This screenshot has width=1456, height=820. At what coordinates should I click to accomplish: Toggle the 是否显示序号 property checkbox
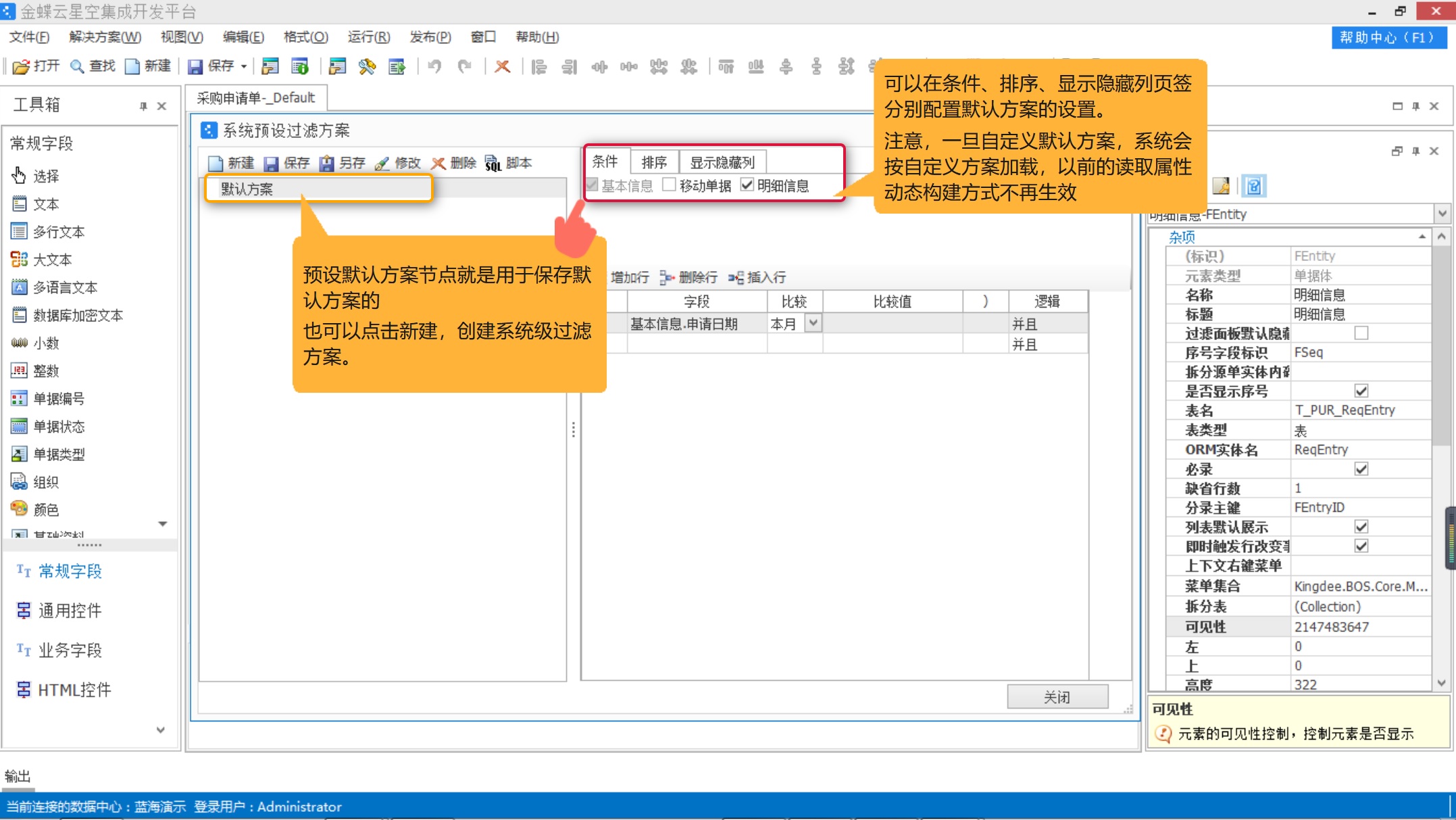click(1361, 391)
